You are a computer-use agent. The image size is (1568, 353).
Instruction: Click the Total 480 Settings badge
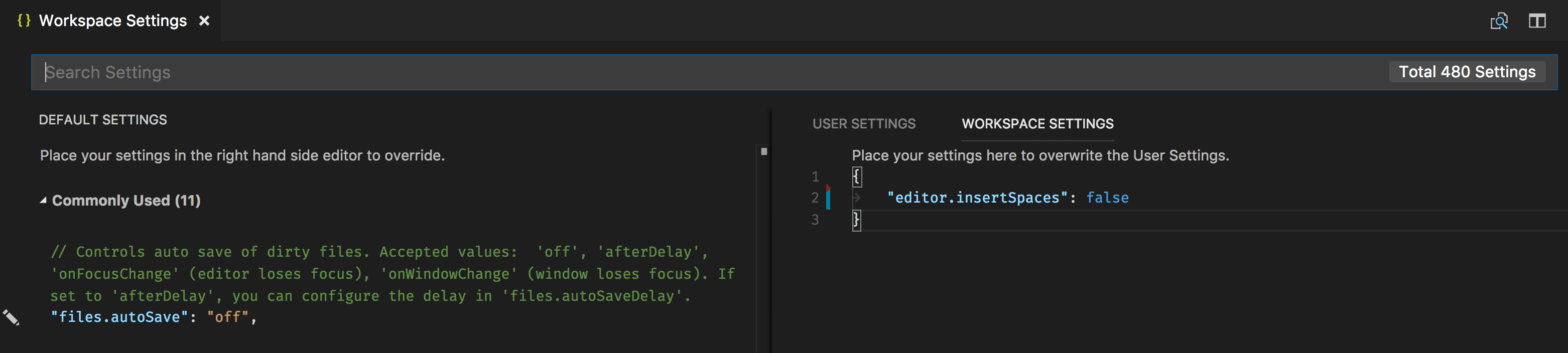[x=1467, y=72]
